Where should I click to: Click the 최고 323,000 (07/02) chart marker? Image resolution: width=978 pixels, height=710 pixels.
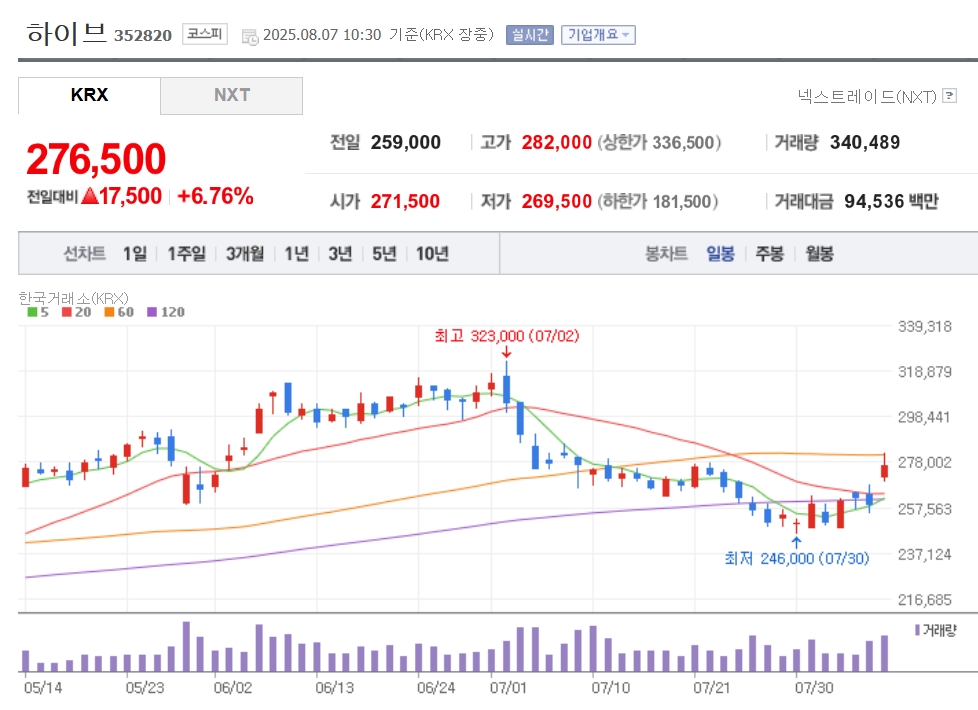(506, 336)
